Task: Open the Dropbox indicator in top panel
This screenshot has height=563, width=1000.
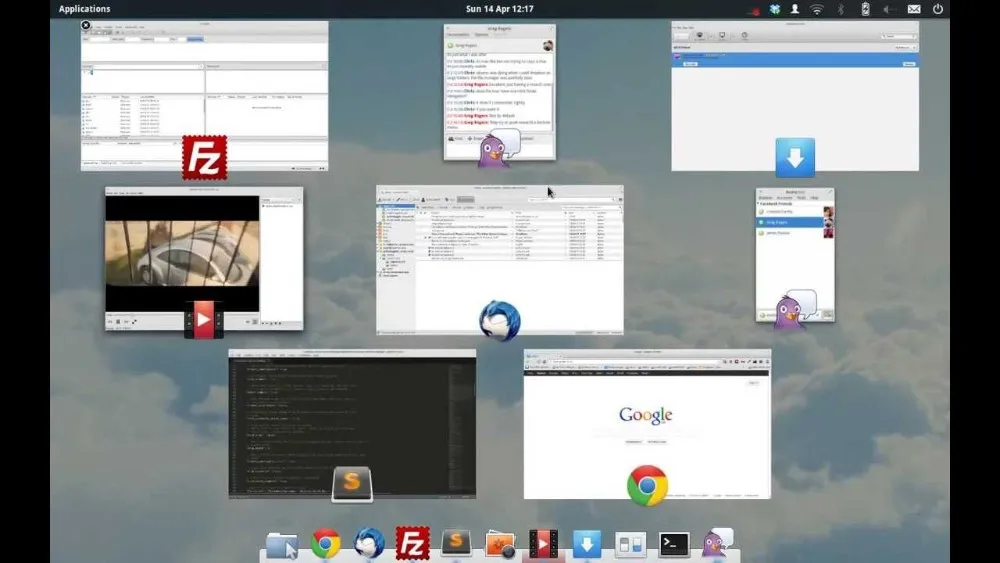Action: [x=775, y=9]
